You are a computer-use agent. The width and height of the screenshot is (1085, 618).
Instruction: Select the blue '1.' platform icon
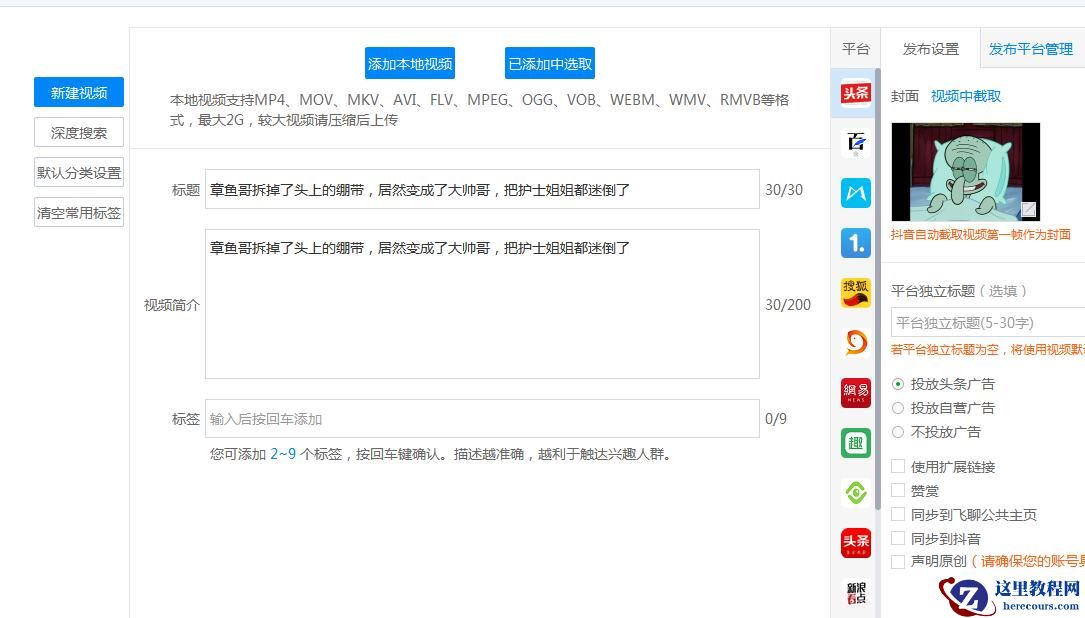click(x=855, y=242)
